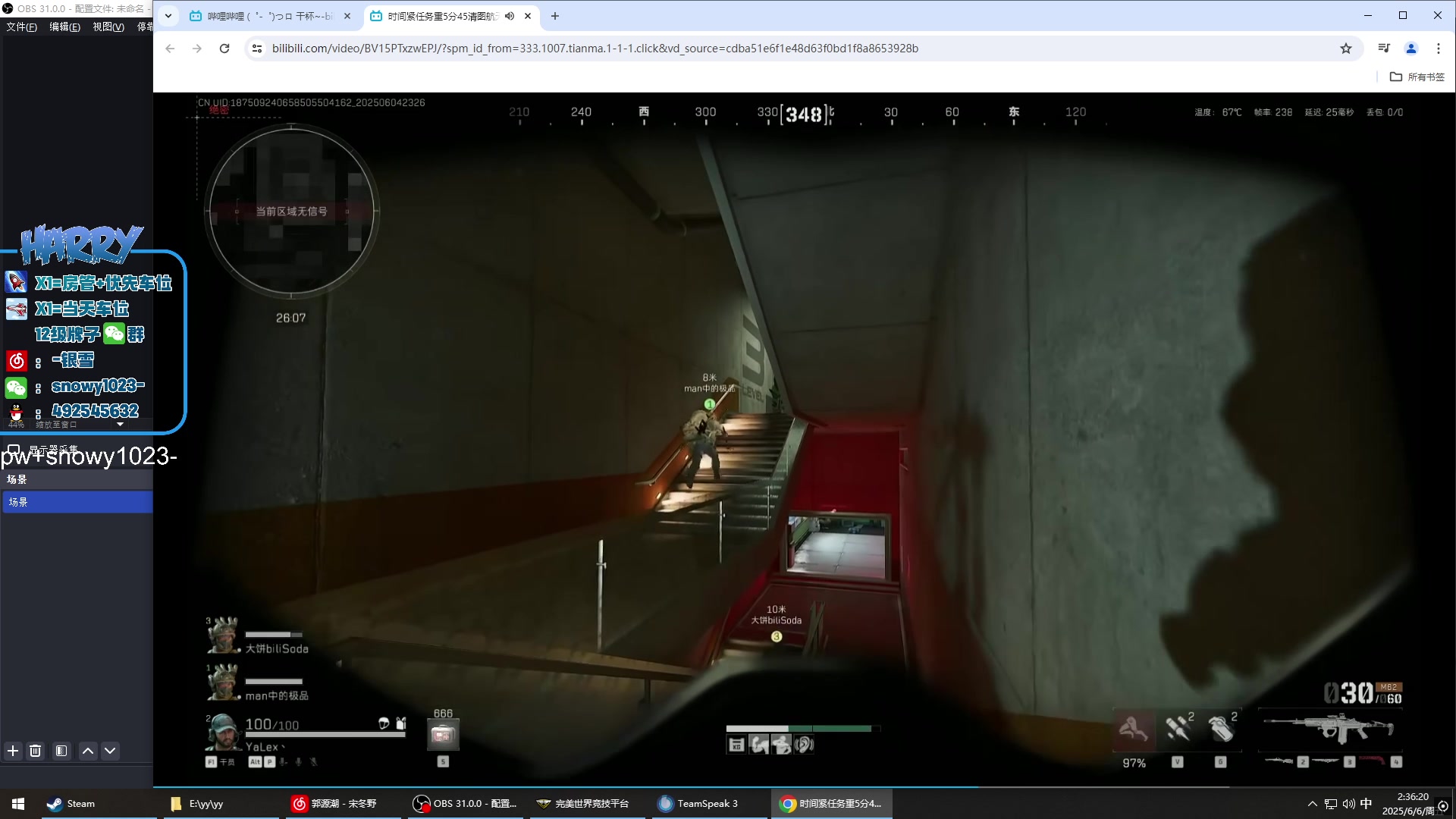Click the video's circular minimap

pos(292,211)
